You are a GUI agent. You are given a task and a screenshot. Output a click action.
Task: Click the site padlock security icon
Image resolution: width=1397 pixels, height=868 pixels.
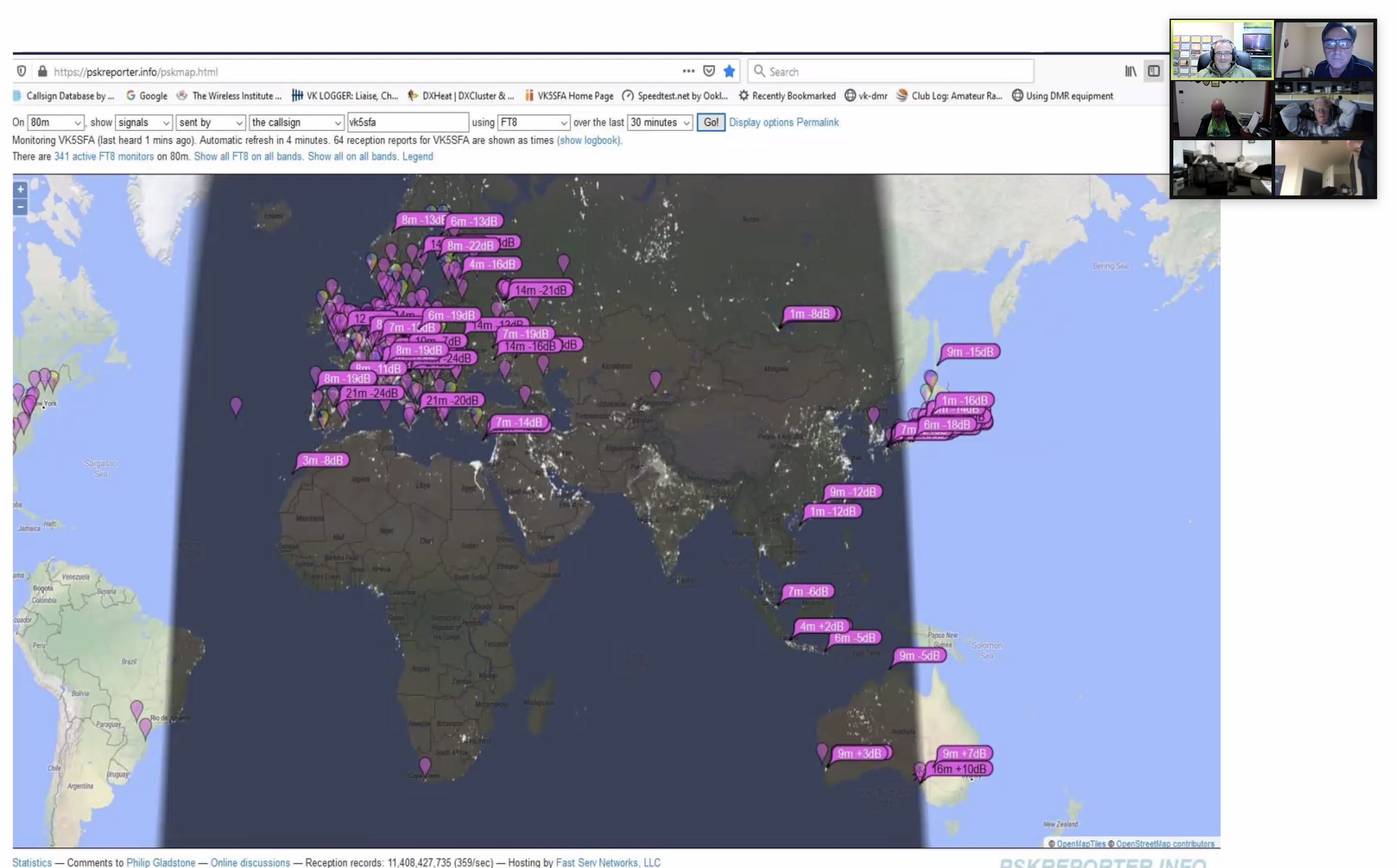point(42,71)
